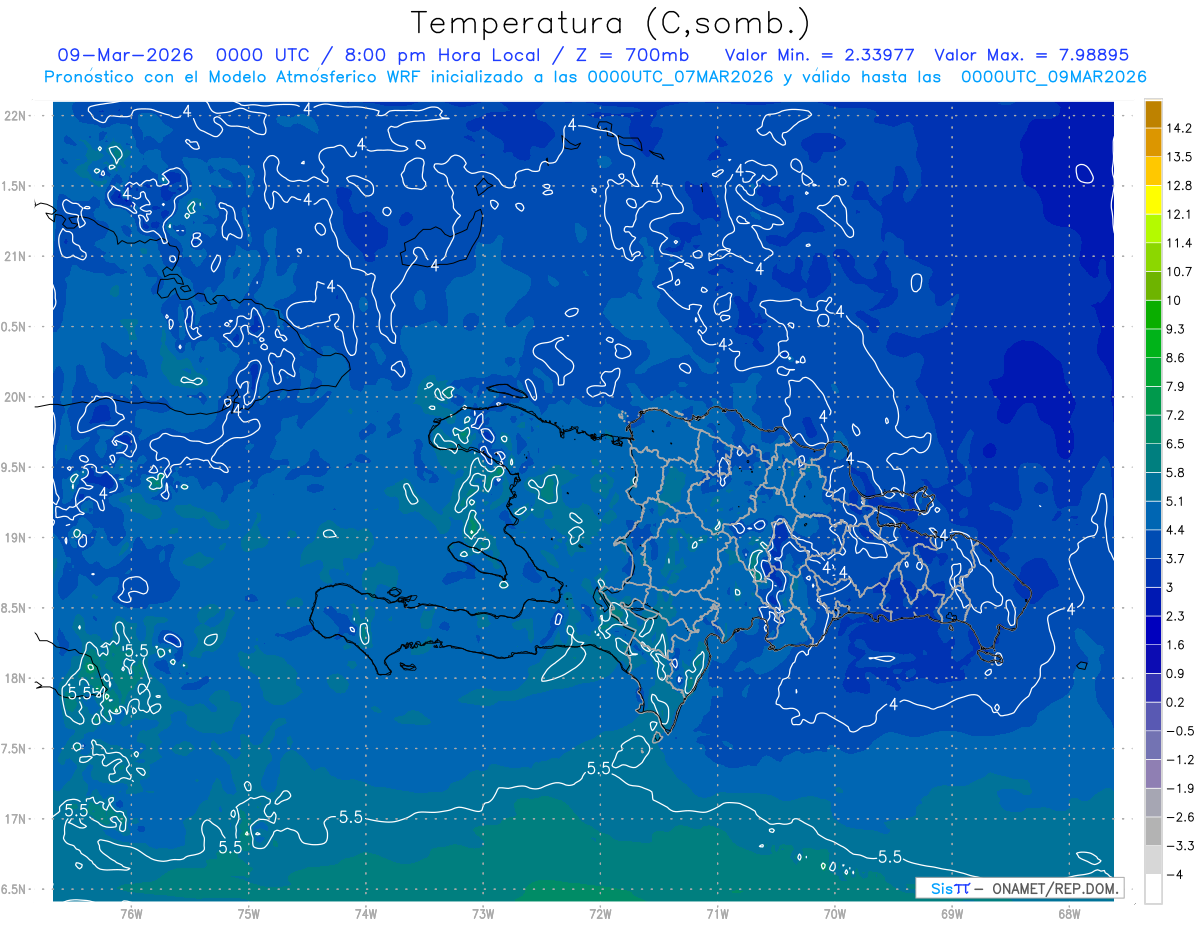Click the 17N latitude axis label
This screenshot has width=1200, height=927.
click(x=16, y=819)
